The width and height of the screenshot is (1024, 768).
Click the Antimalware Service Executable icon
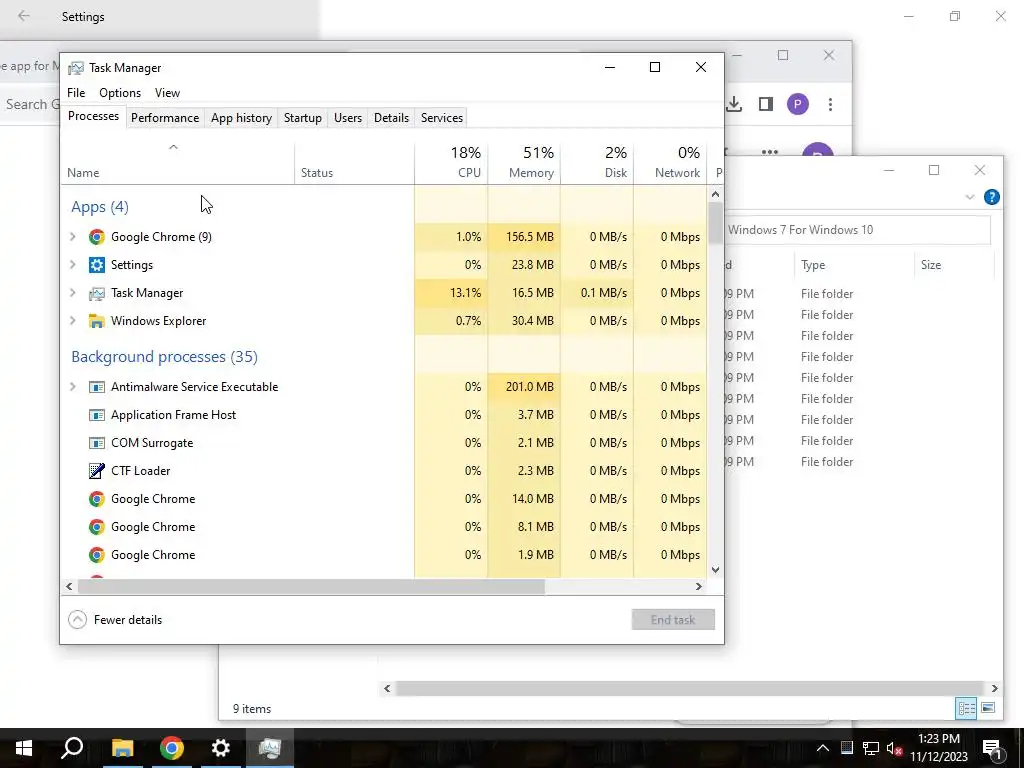coord(97,387)
